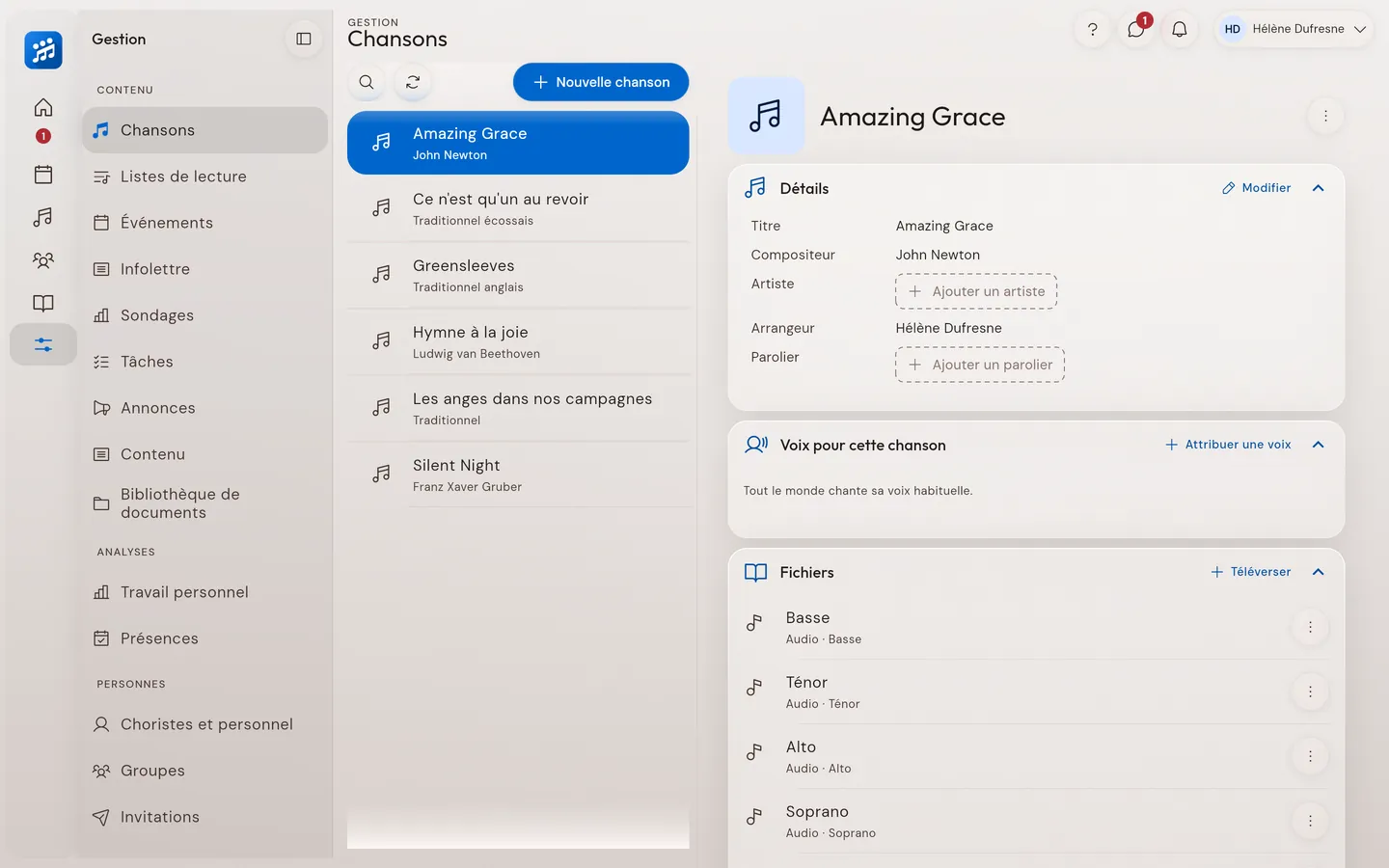
Task: Open the options menu for Ténor file
Action: point(1310,692)
